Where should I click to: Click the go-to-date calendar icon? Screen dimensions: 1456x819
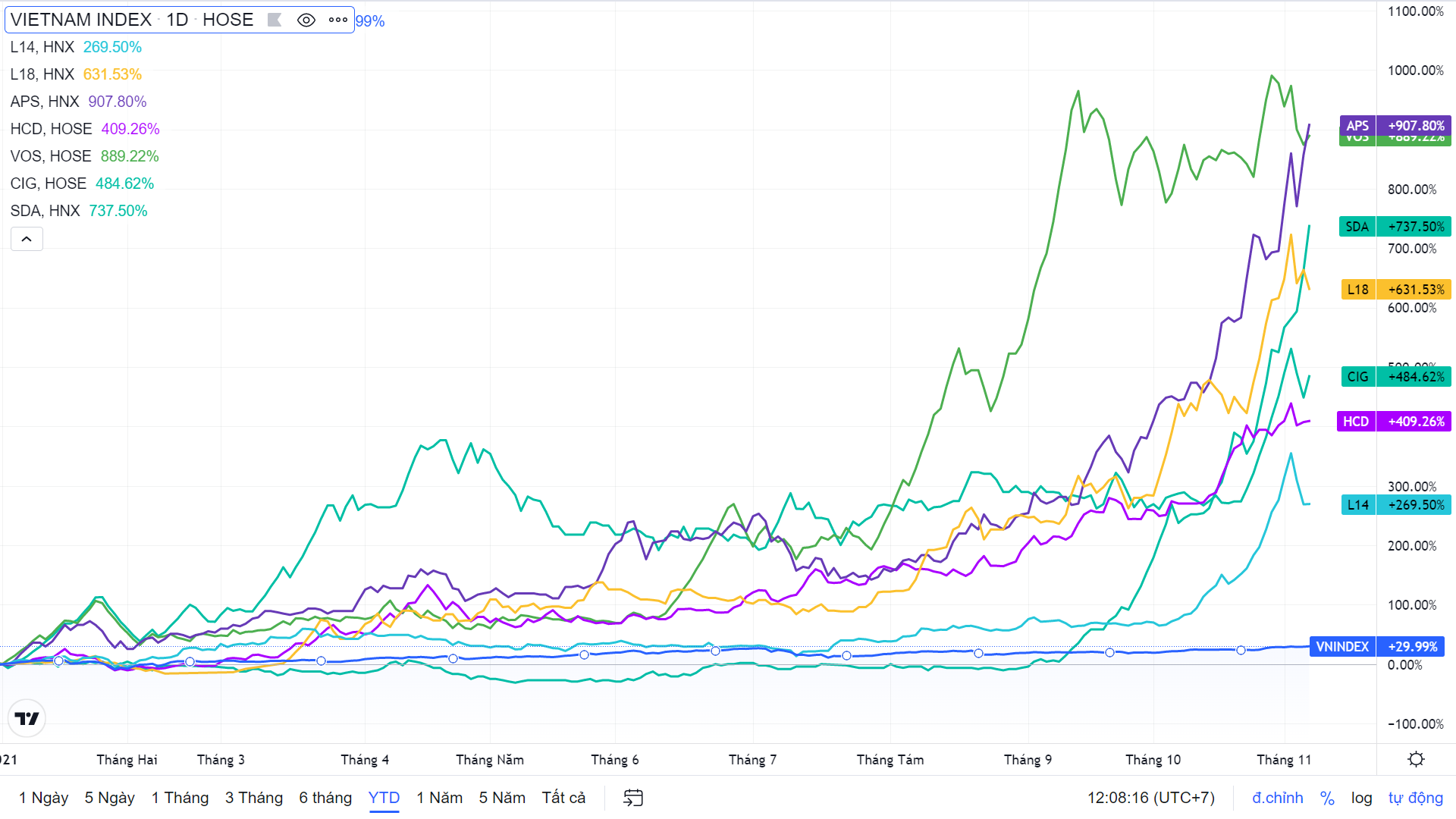pos(632,798)
